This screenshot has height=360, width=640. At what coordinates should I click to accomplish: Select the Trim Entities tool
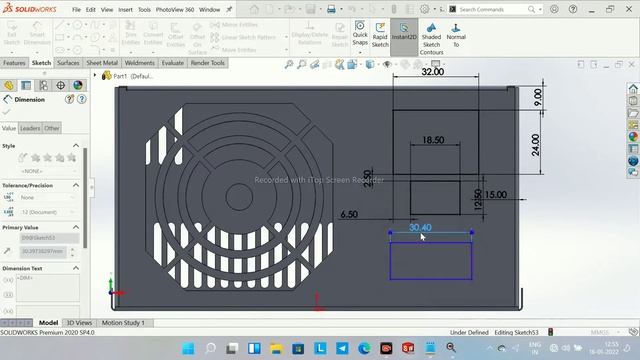click(131, 33)
